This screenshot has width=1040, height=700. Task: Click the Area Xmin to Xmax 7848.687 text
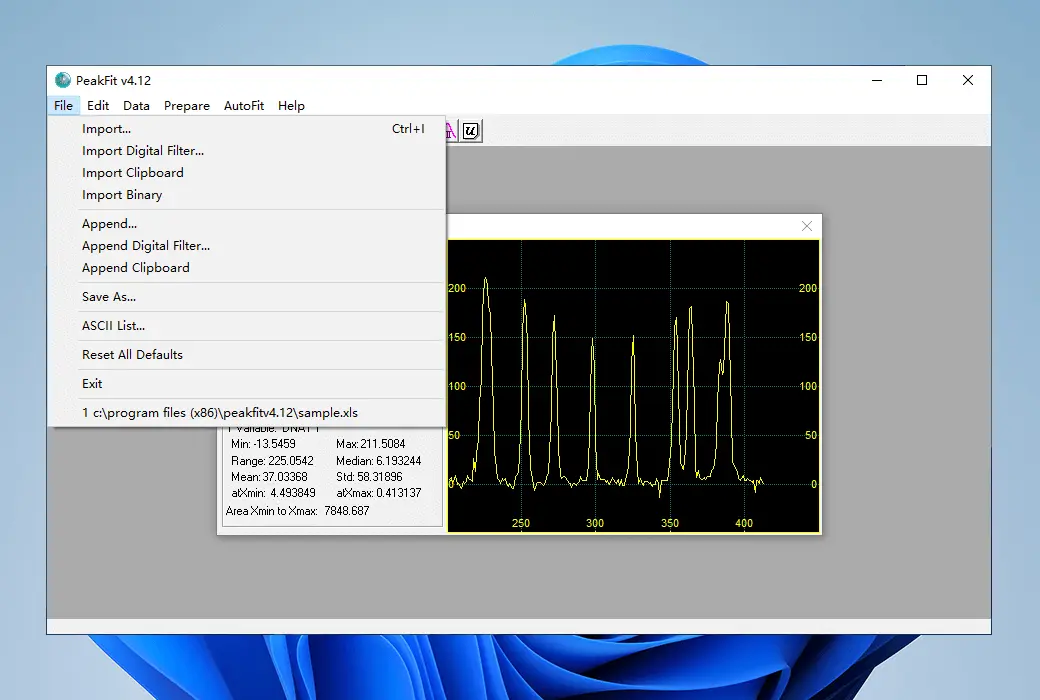297,511
